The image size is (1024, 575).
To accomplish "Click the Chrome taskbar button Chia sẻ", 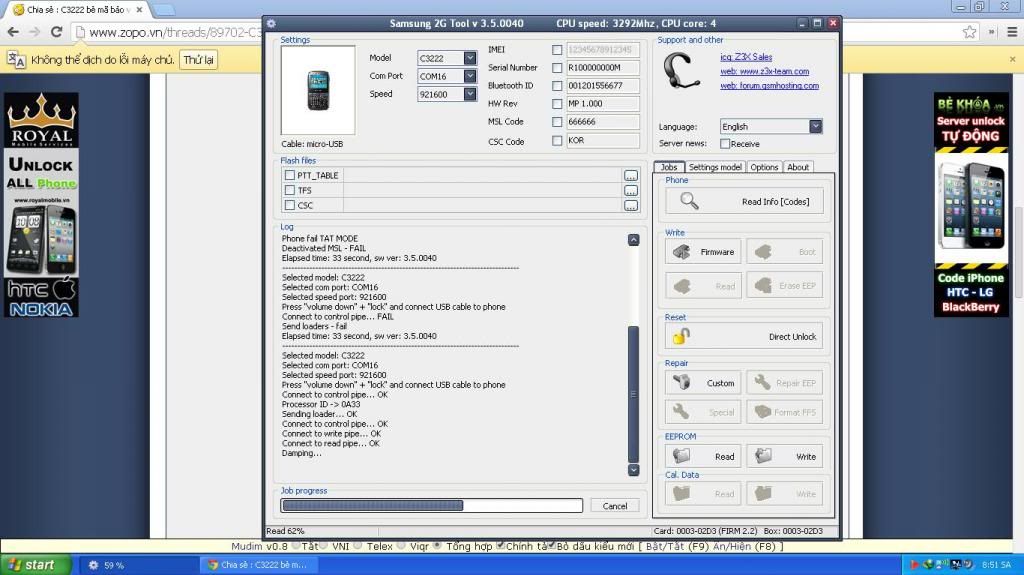I will click(257, 565).
